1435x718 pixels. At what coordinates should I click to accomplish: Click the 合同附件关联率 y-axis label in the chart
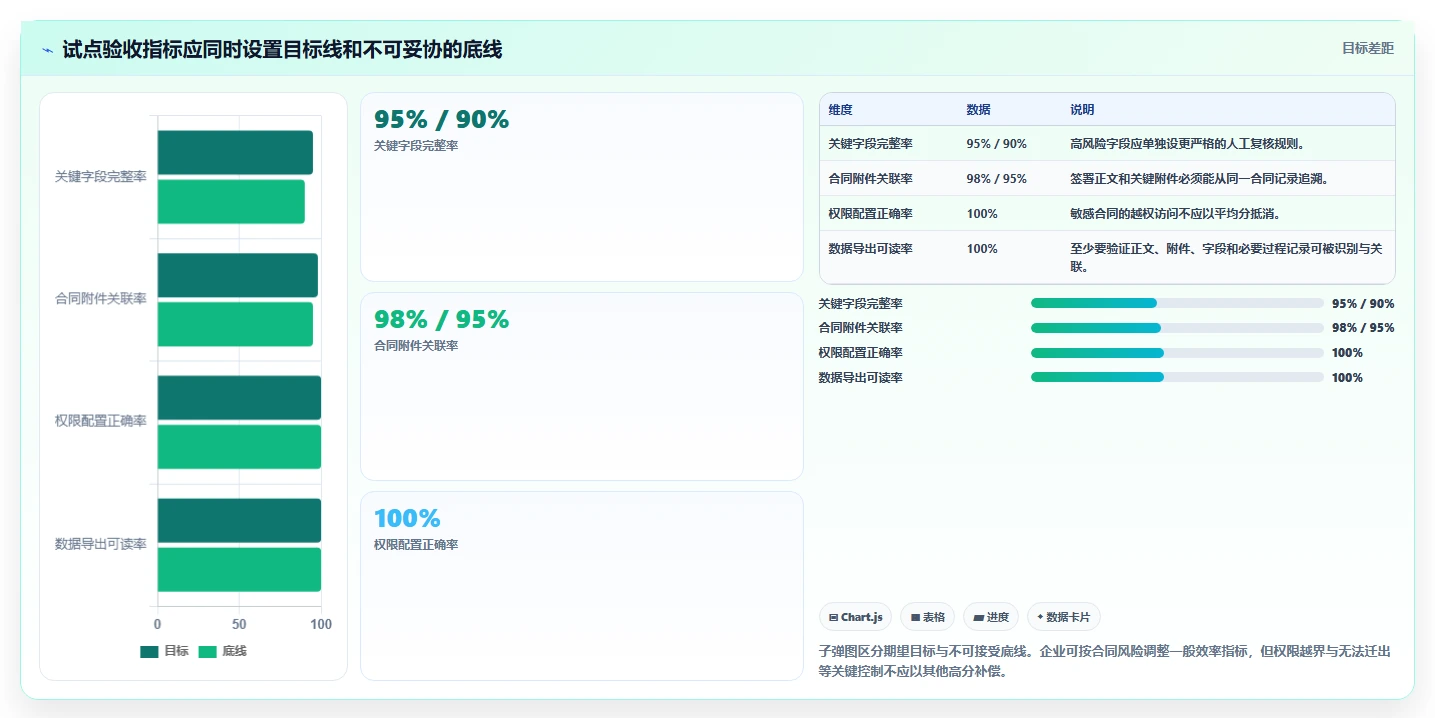(100, 299)
